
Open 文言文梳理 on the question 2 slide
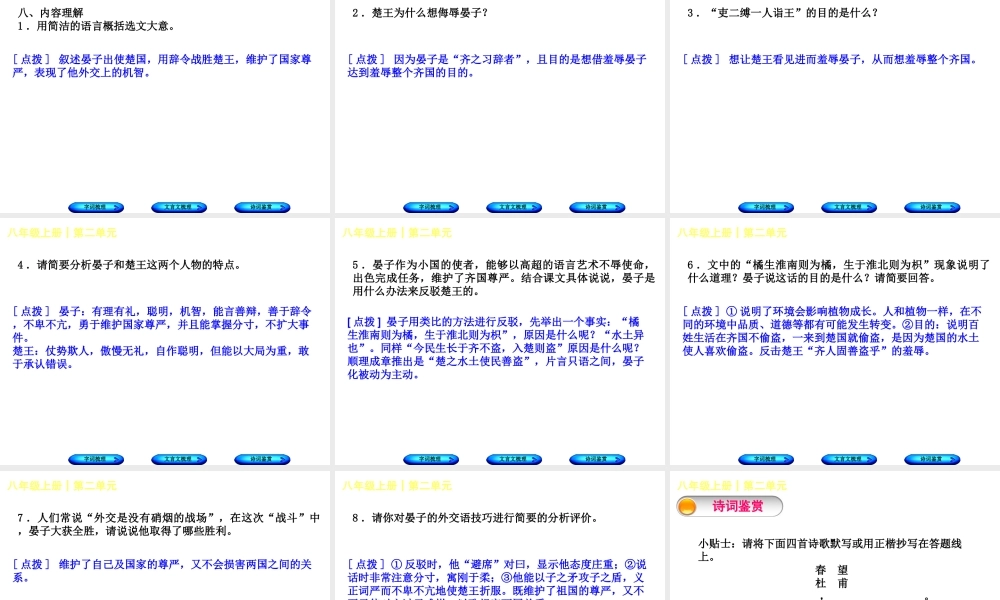pos(514,207)
